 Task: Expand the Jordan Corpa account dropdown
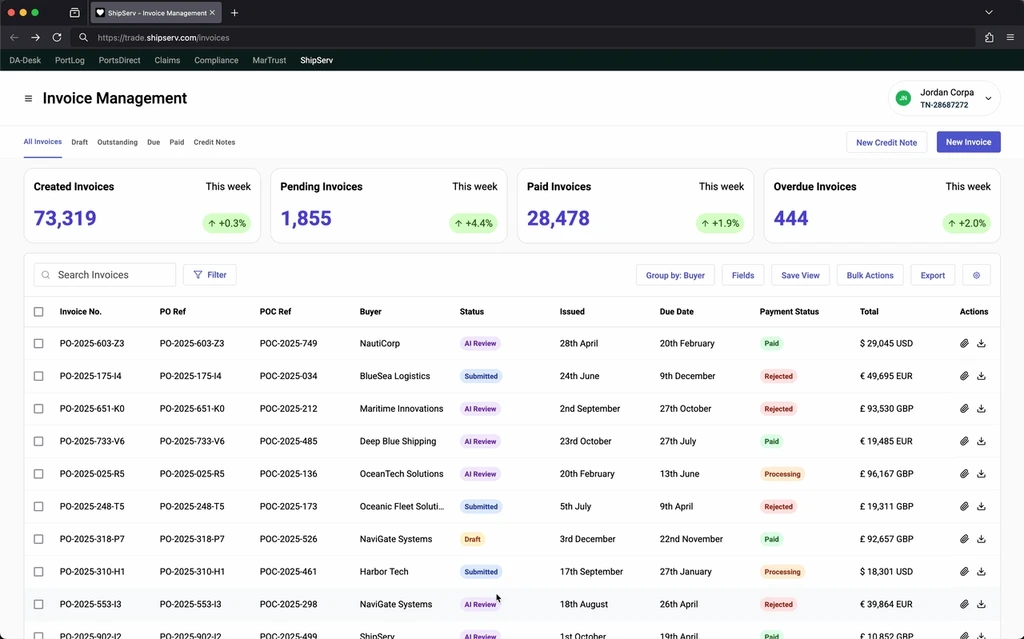988,99
